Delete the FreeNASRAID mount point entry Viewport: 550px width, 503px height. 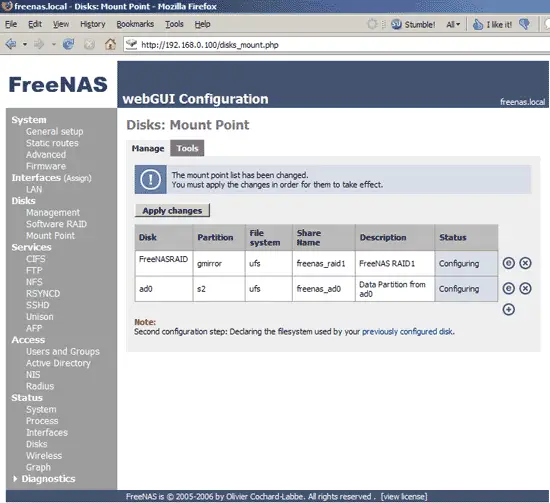coord(525,263)
